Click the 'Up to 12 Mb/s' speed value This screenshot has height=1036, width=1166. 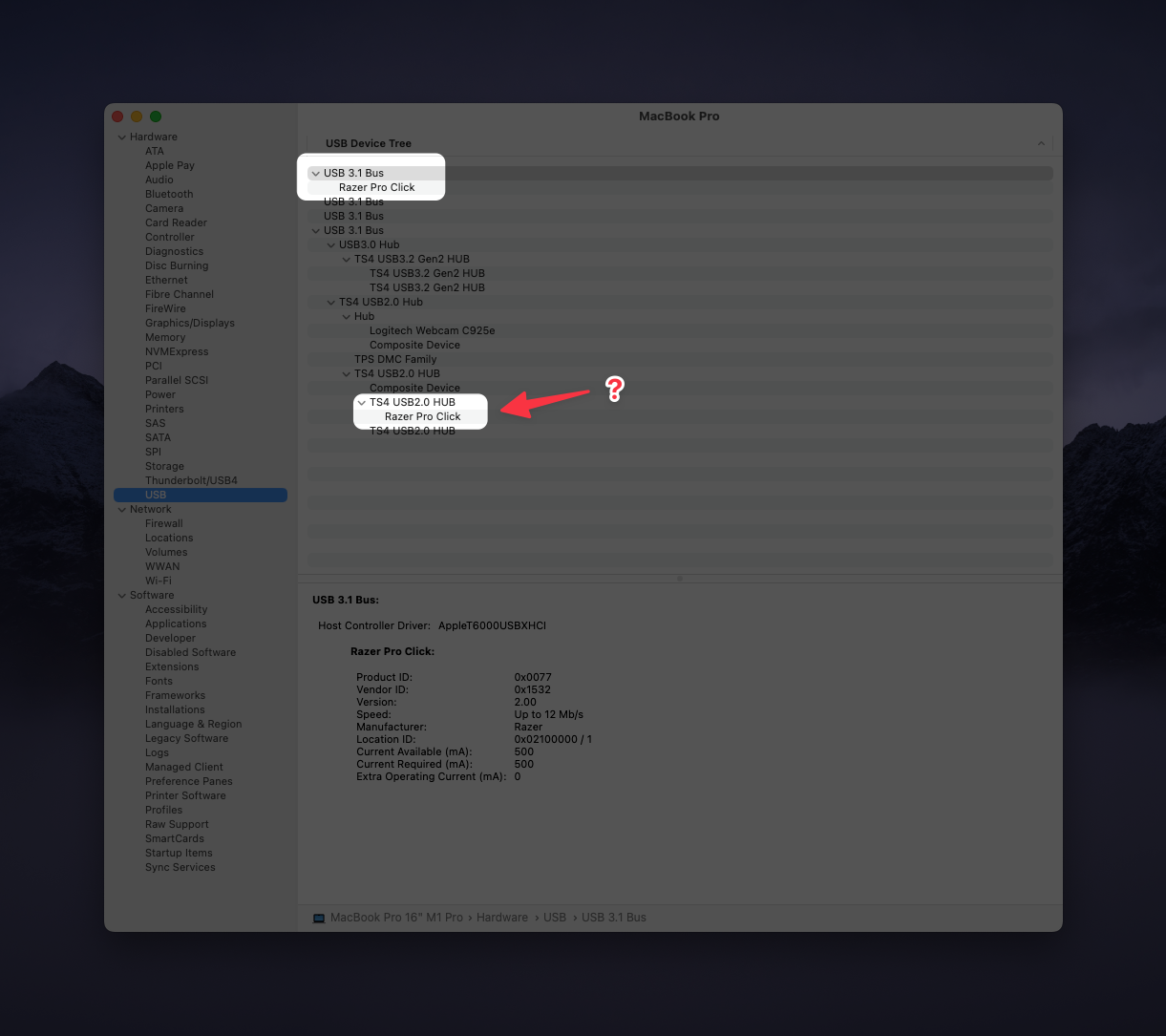pyautogui.click(x=548, y=715)
